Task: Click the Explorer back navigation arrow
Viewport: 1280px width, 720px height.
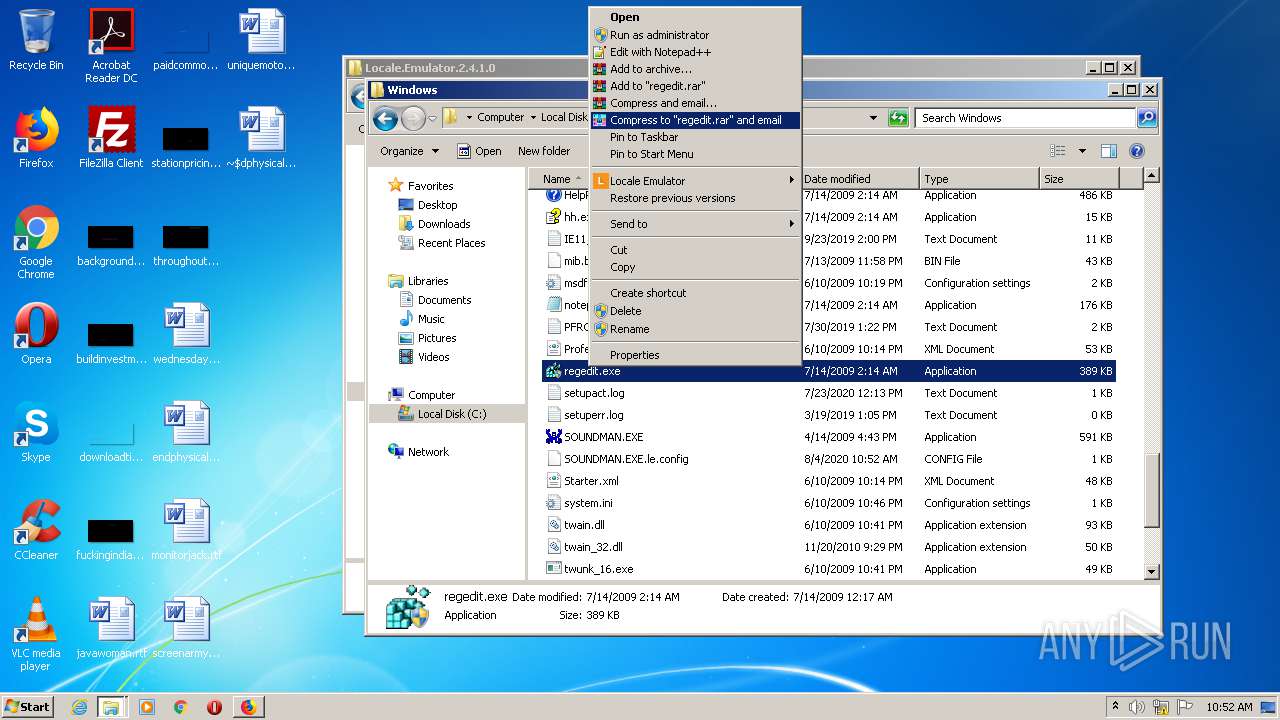Action: [385, 119]
